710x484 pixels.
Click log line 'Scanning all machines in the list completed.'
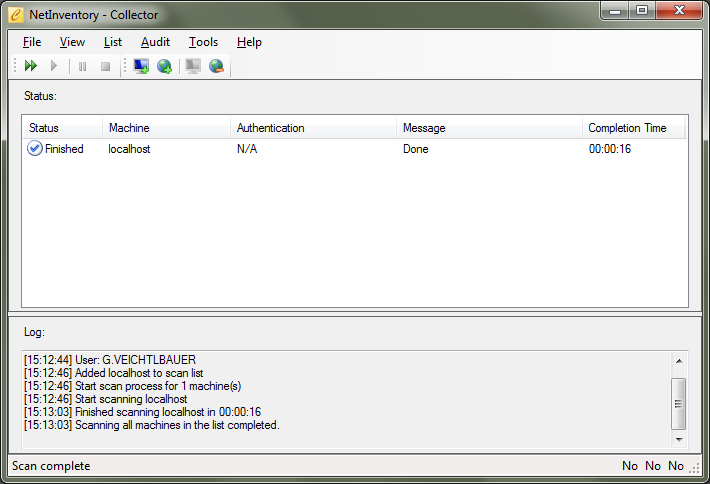point(152,425)
